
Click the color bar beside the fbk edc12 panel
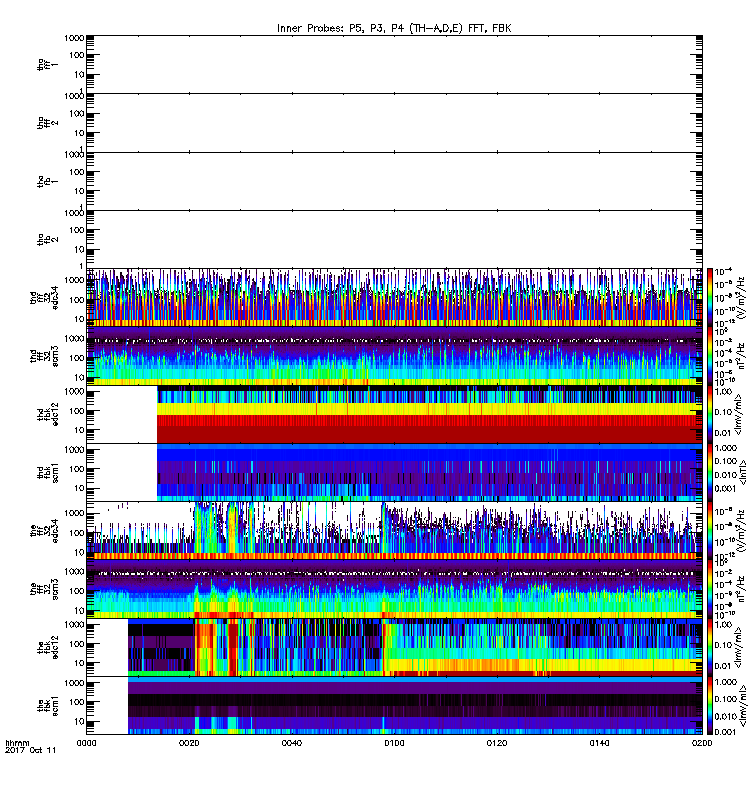(710, 647)
